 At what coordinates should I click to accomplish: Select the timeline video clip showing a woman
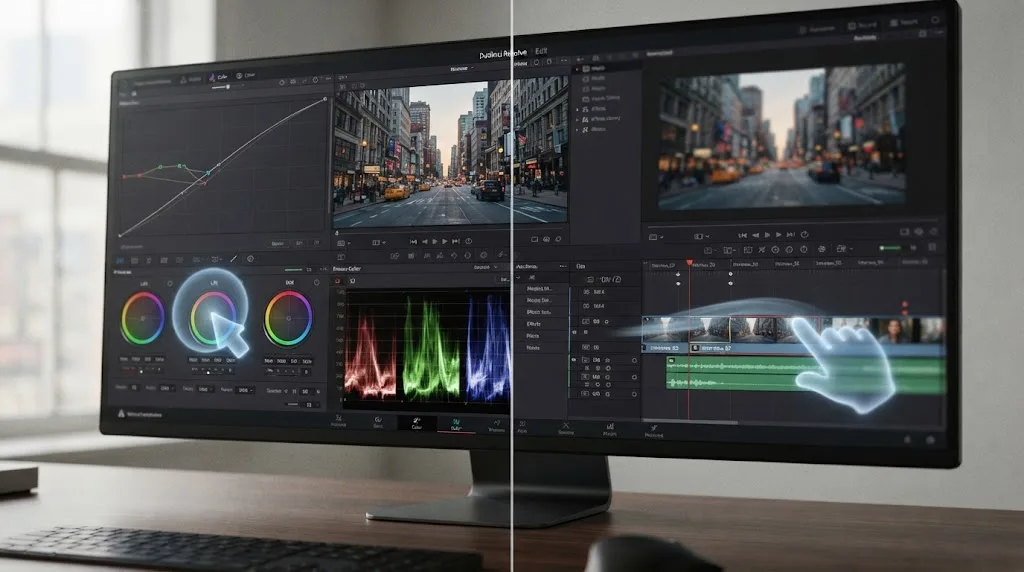895,330
